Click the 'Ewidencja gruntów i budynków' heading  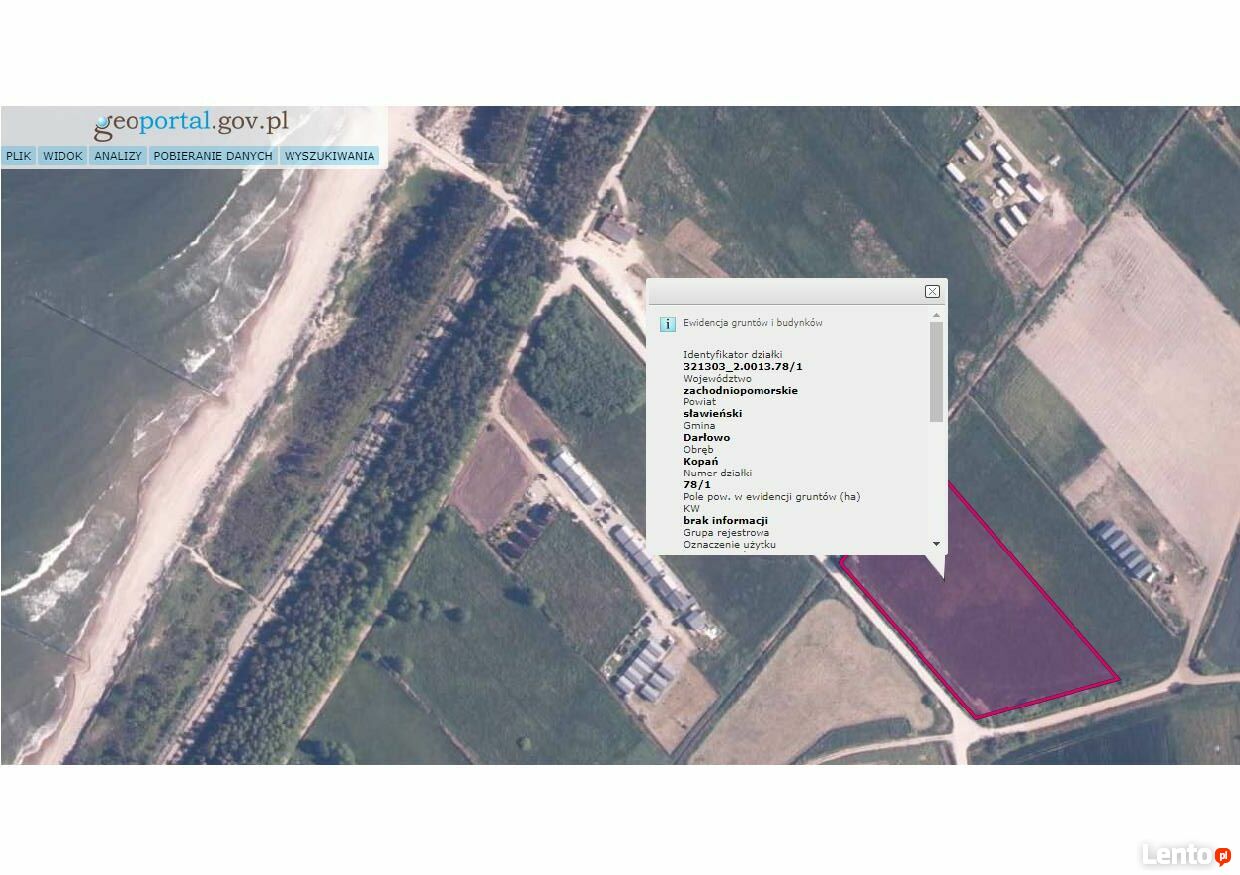point(752,323)
